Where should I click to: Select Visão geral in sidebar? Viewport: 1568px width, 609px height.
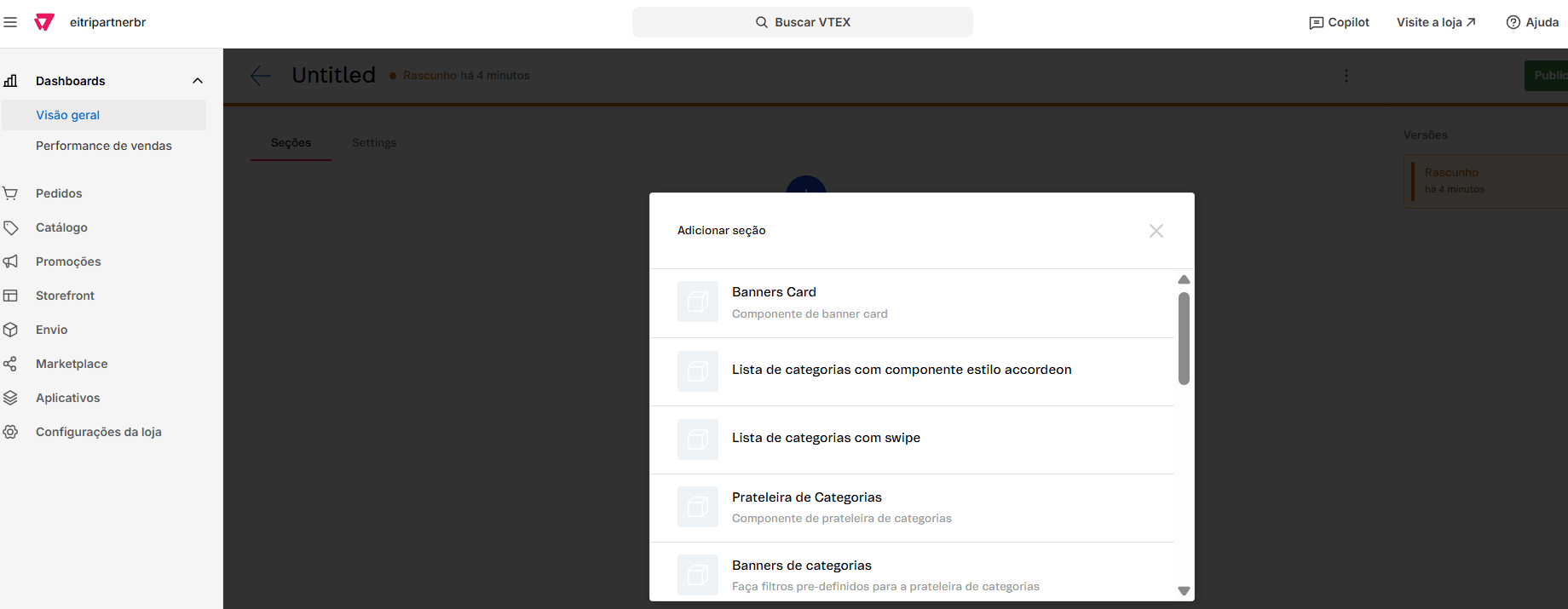point(68,115)
